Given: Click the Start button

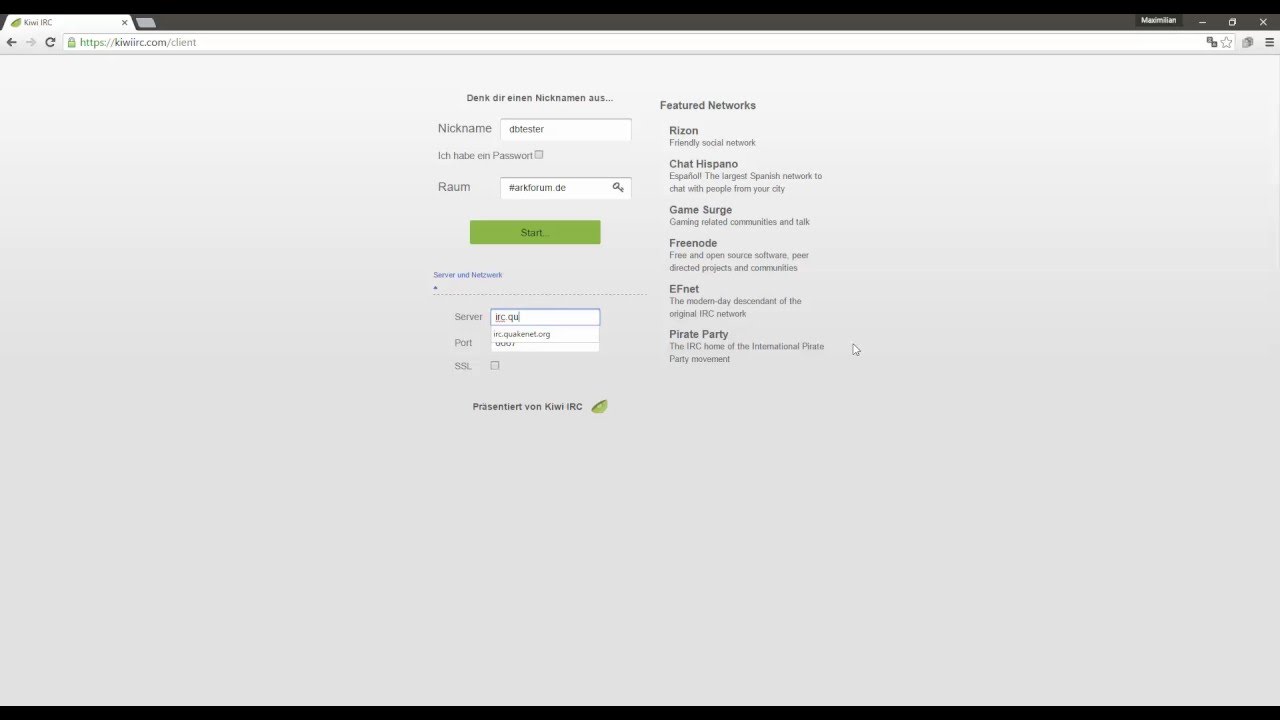Looking at the screenshot, I should [x=535, y=232].
